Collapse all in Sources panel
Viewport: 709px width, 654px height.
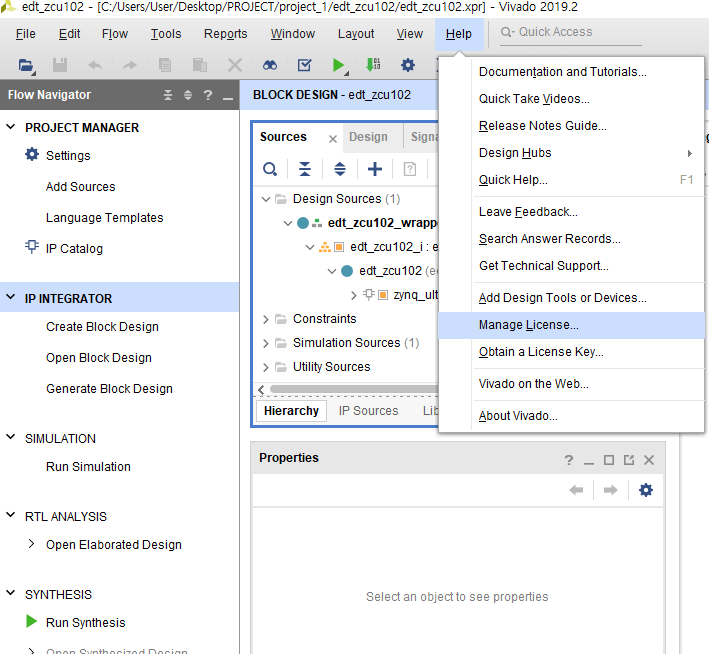point(305,169)
